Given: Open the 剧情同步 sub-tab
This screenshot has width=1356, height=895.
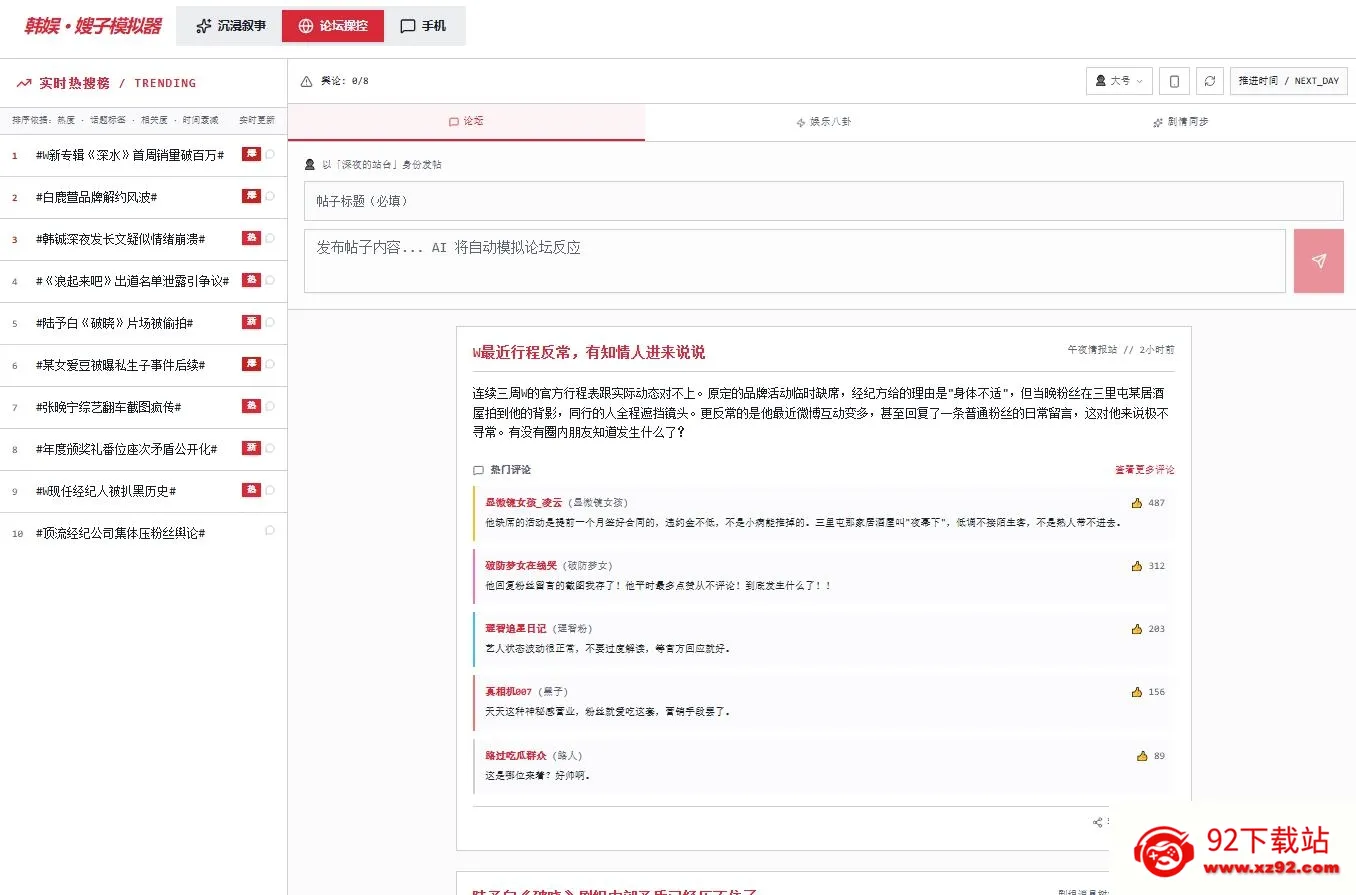Looking at the screenshot, I should [1179, 122].
